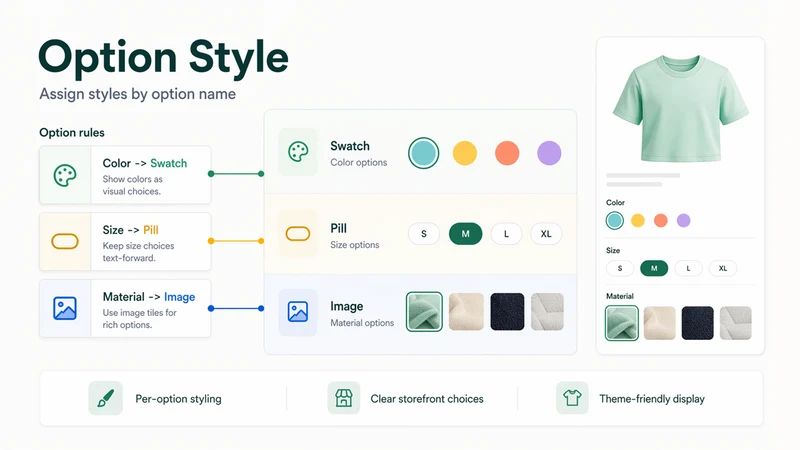Click 'Use image tiles for rich options.' description
Viewport: 800px width, 450px height.
point(139,319)
